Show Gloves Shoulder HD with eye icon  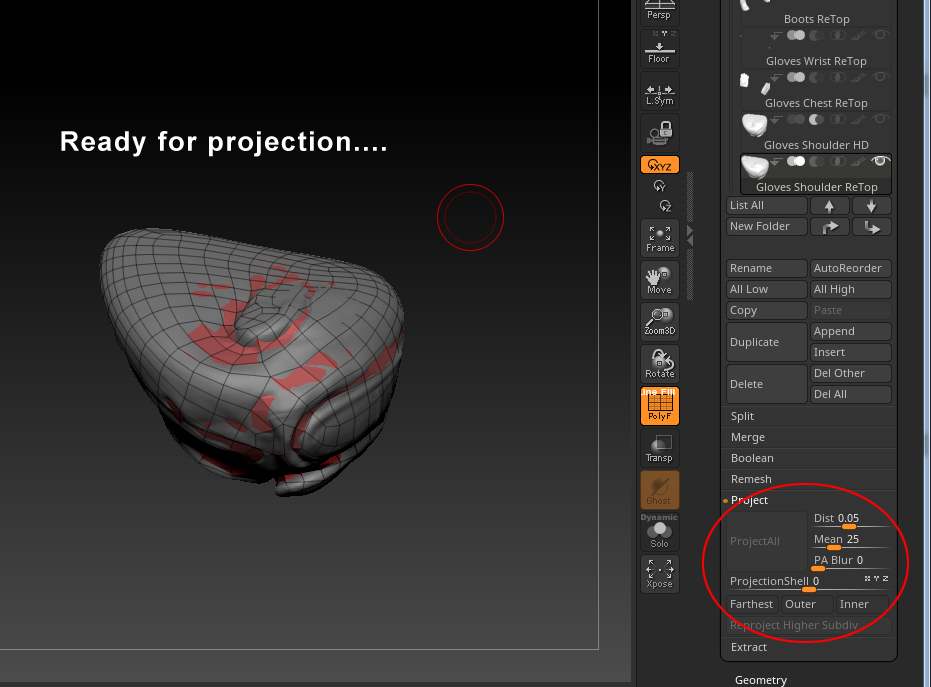coord(880,119)
